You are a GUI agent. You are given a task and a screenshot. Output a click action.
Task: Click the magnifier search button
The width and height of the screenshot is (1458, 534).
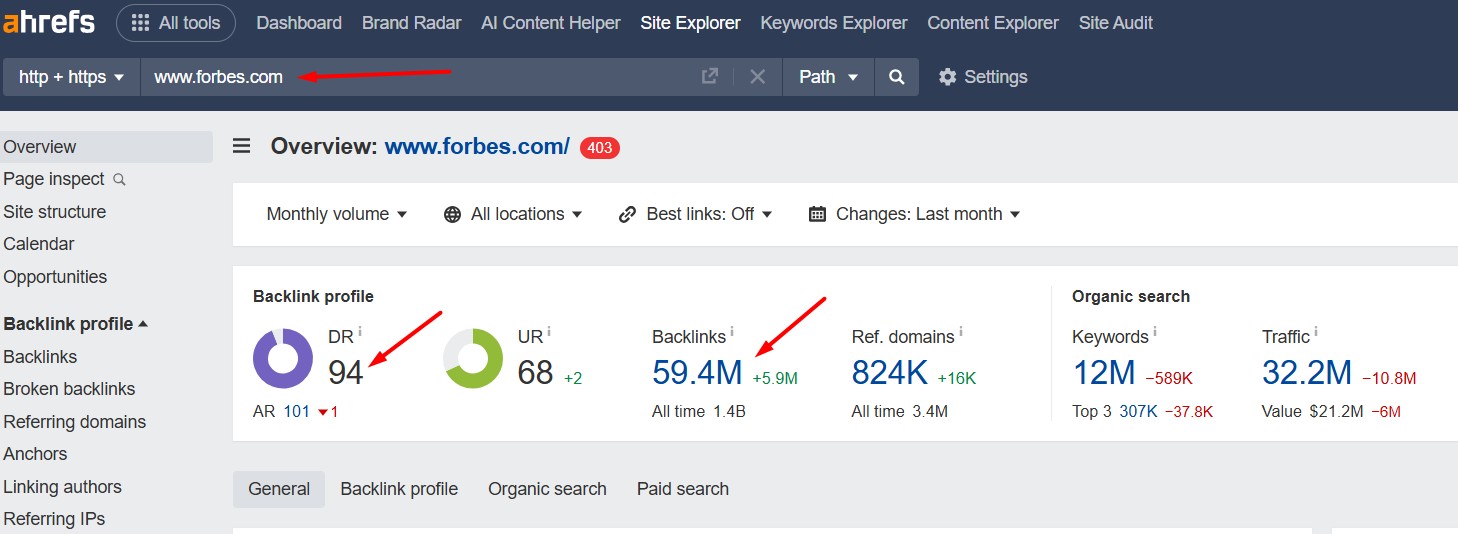click(x=897, y=77)
